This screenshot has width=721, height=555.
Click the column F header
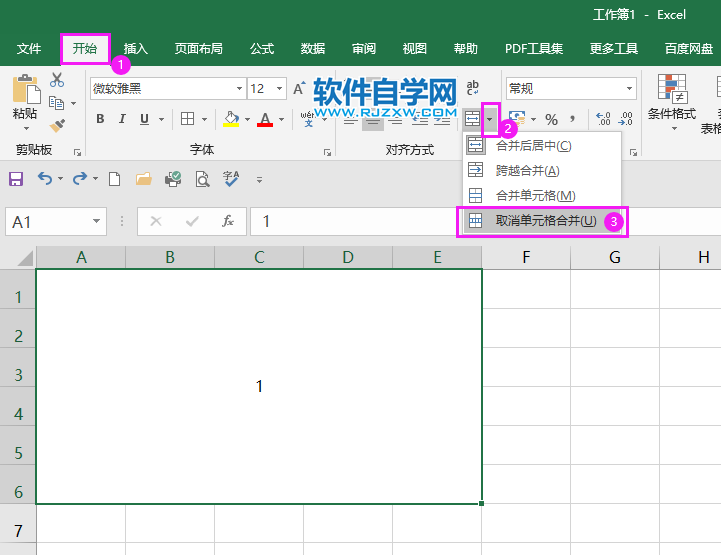pyautogui.click(x=526, y=257)
